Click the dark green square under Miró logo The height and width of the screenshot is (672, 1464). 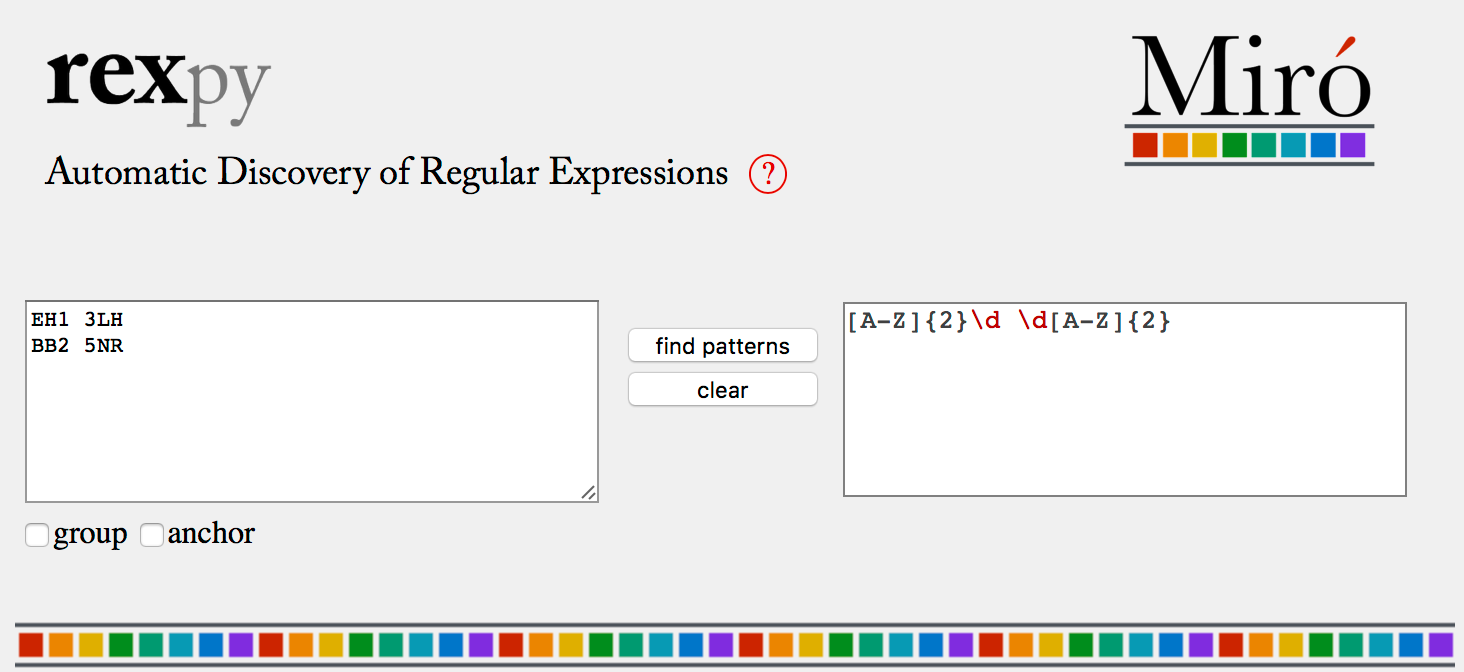click(x=1234, y=145)
